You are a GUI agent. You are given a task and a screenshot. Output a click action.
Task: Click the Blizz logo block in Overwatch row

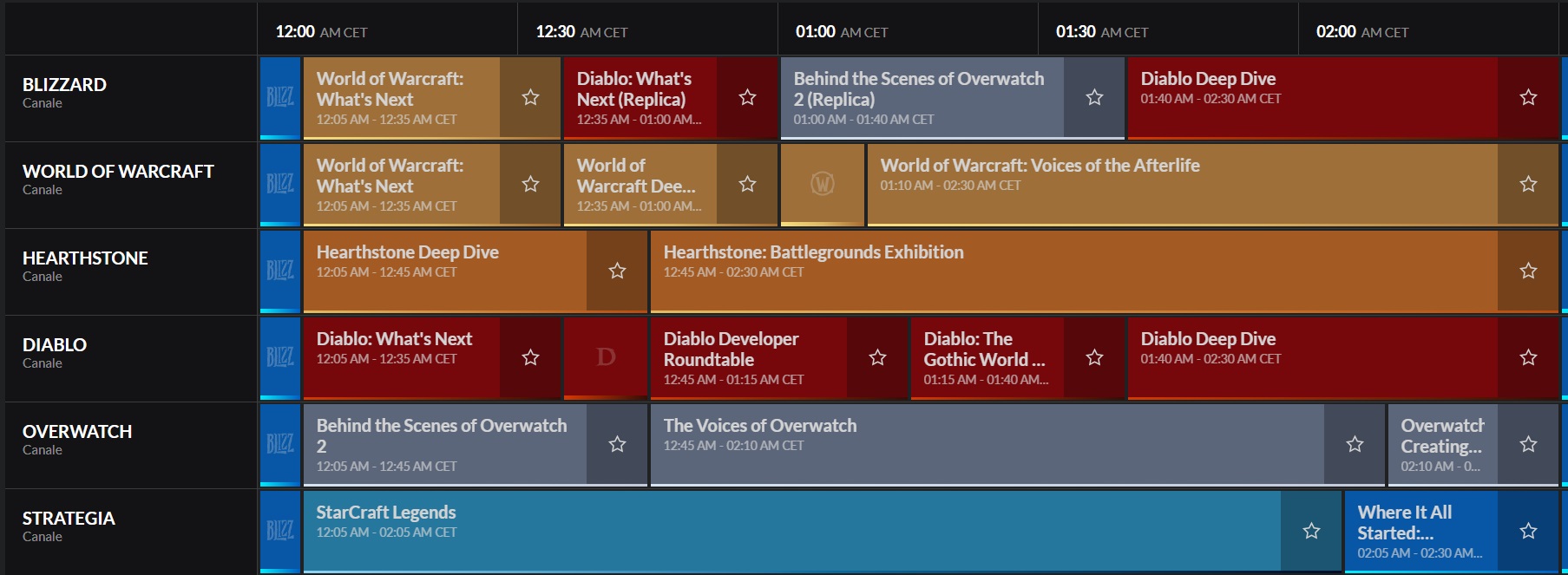(x=280, y=445)
